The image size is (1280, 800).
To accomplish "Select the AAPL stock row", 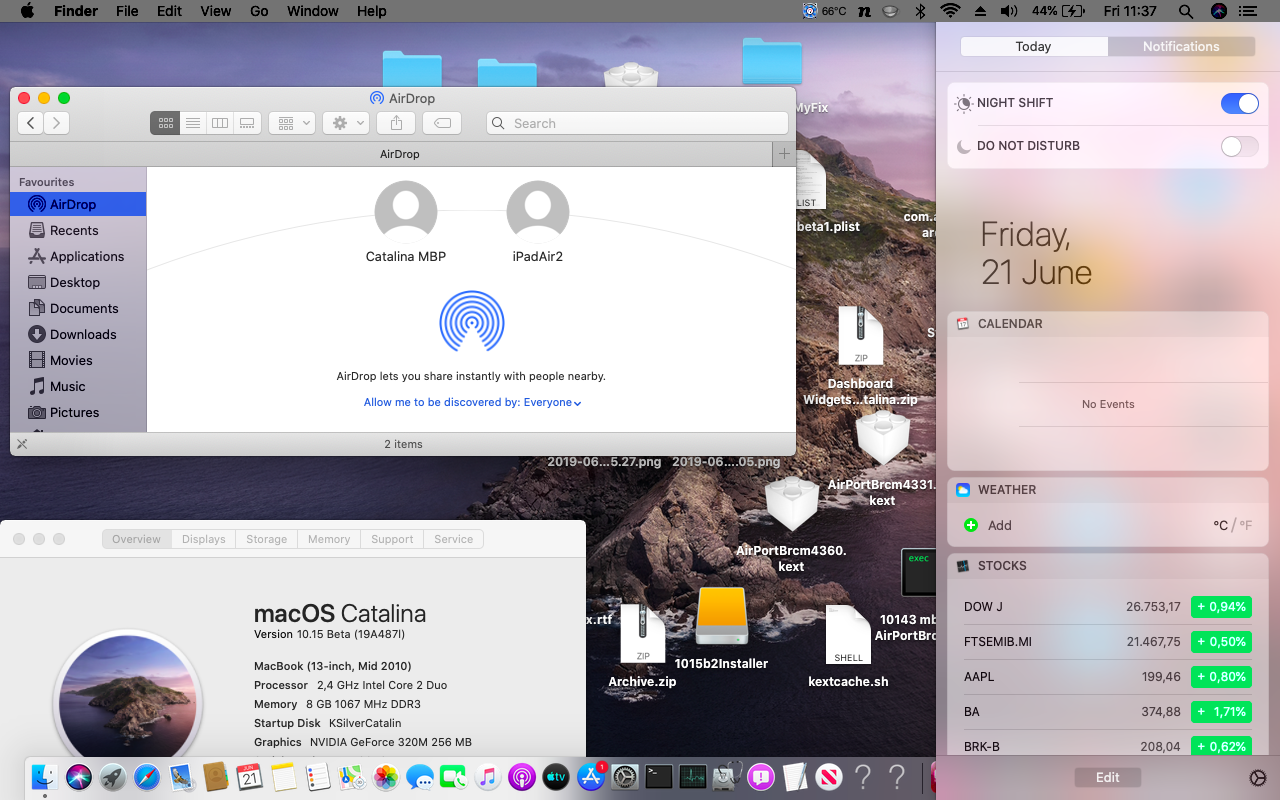I will point(1106,676).
